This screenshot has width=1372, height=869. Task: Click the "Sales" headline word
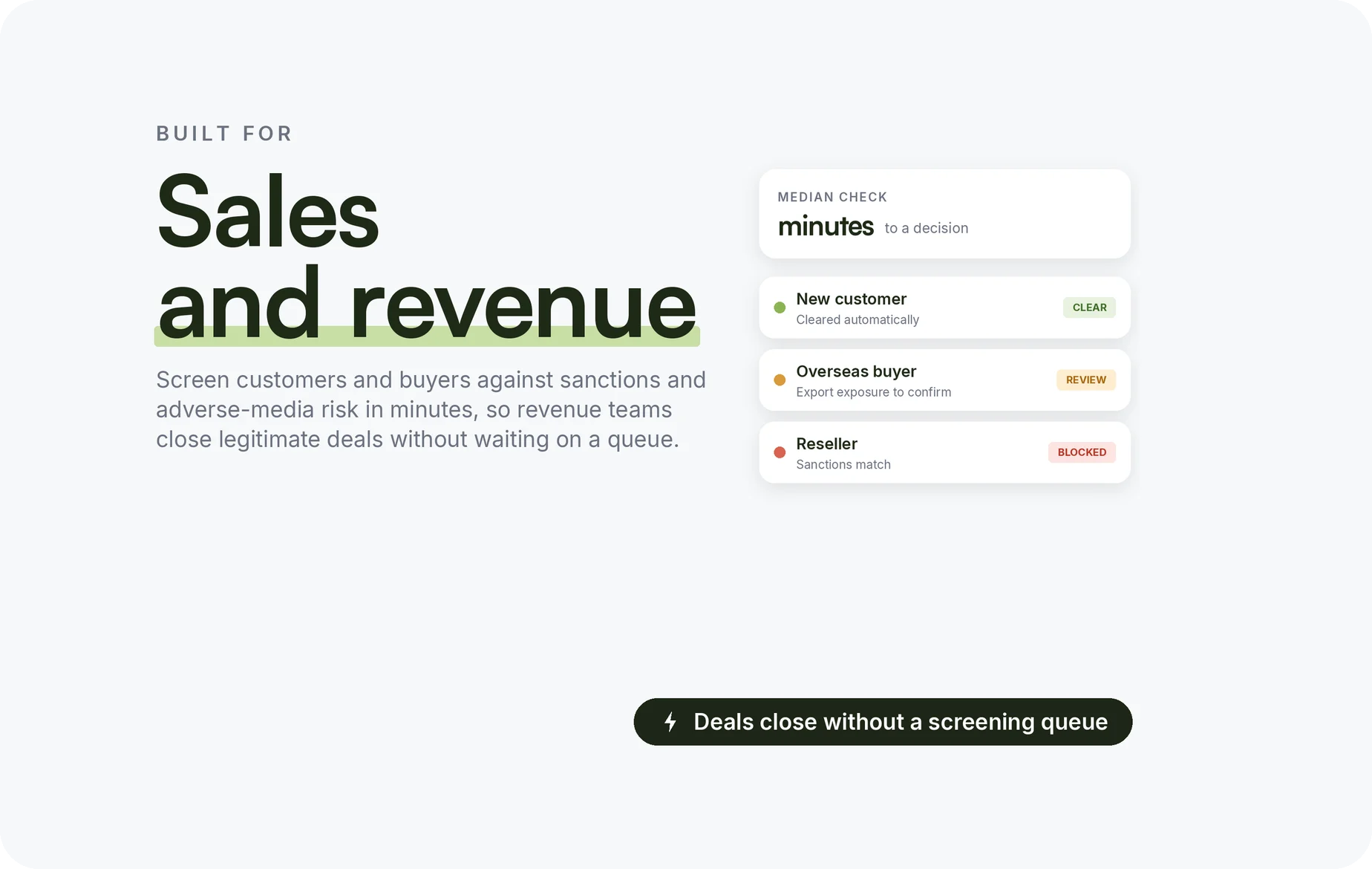268,212
